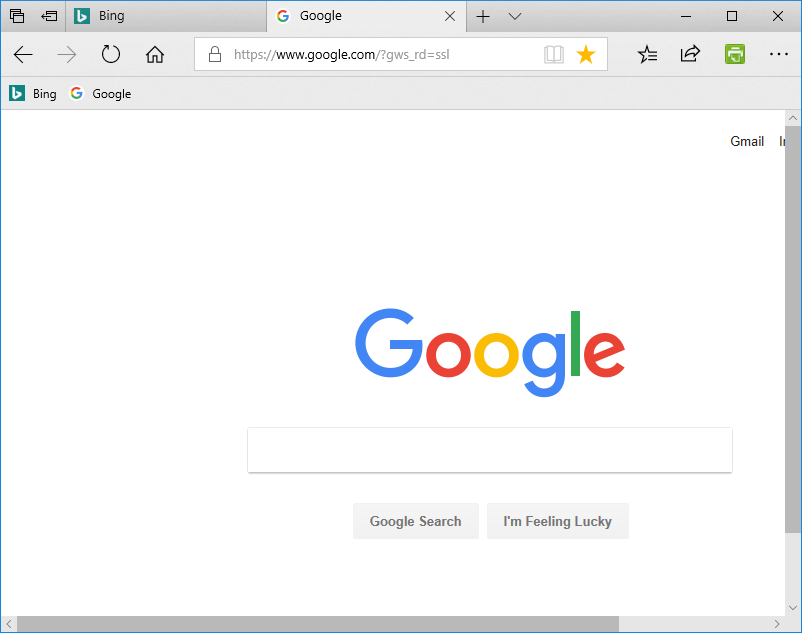Show tab previews chevron
This screenshot has height=633, width=802.
(515, 16)
